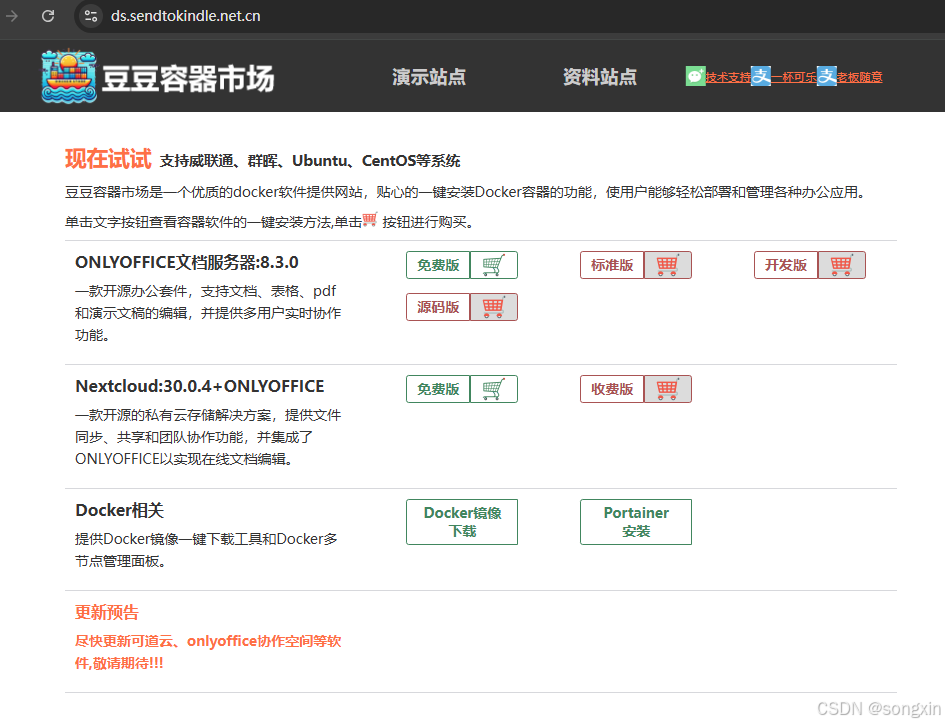The height and width of the screenshot is (724, 945).
Task: Click the green cart beside ONLYOFFICE 免费版
Action: [x=494, y=265]
